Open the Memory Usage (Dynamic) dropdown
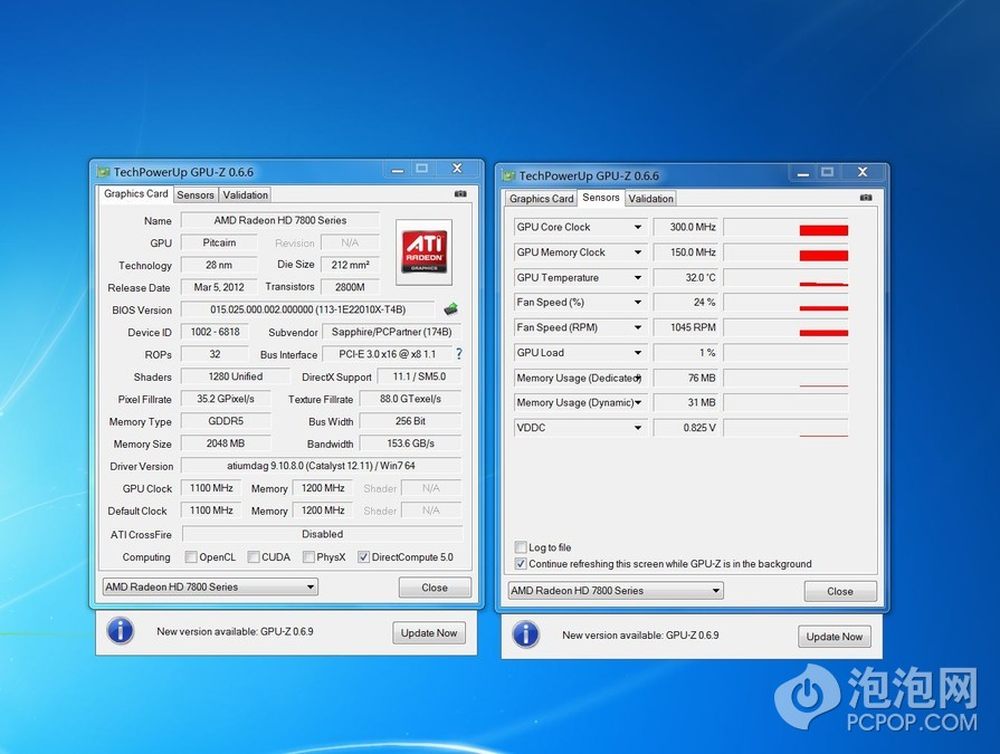The height and width of the screenshot is (754, 1000). (637, 403)
